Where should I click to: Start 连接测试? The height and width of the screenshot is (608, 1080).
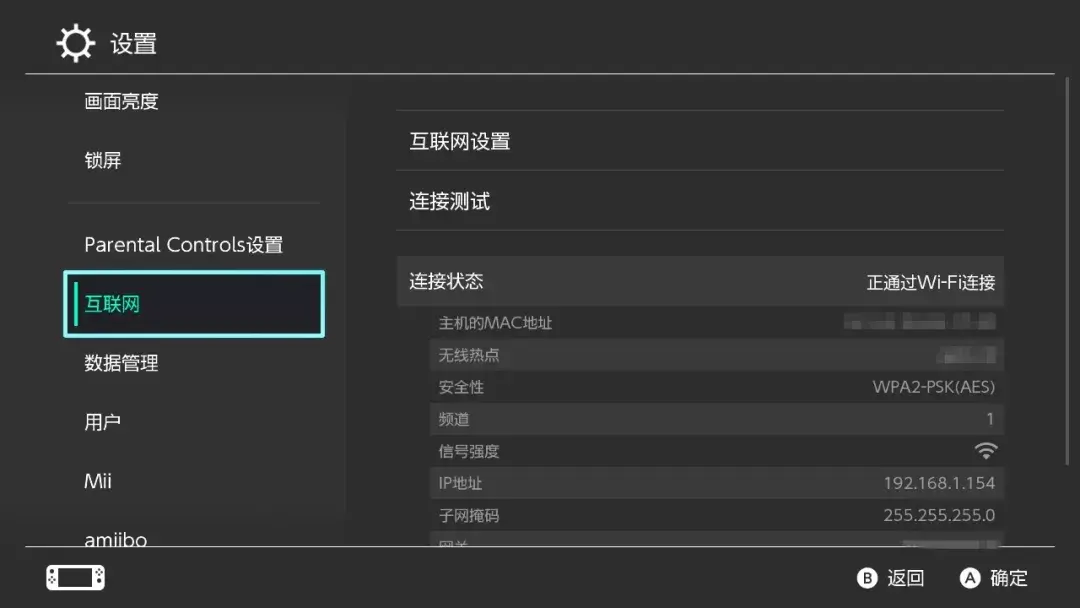700,201
